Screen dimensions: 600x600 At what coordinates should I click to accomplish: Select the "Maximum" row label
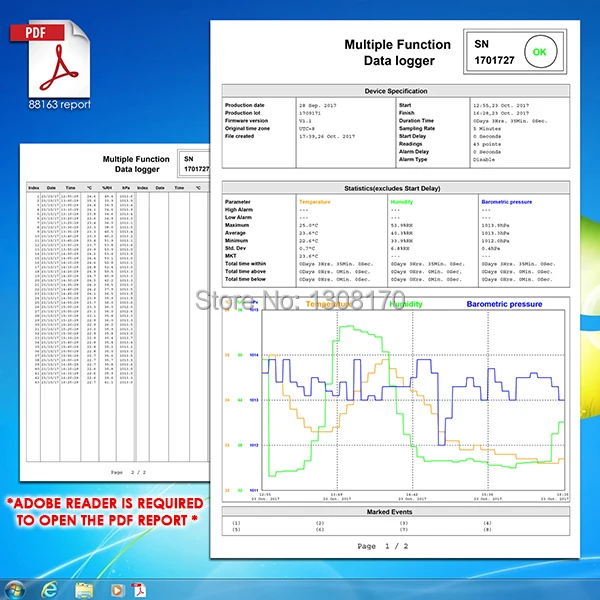(x=236, y=225)
